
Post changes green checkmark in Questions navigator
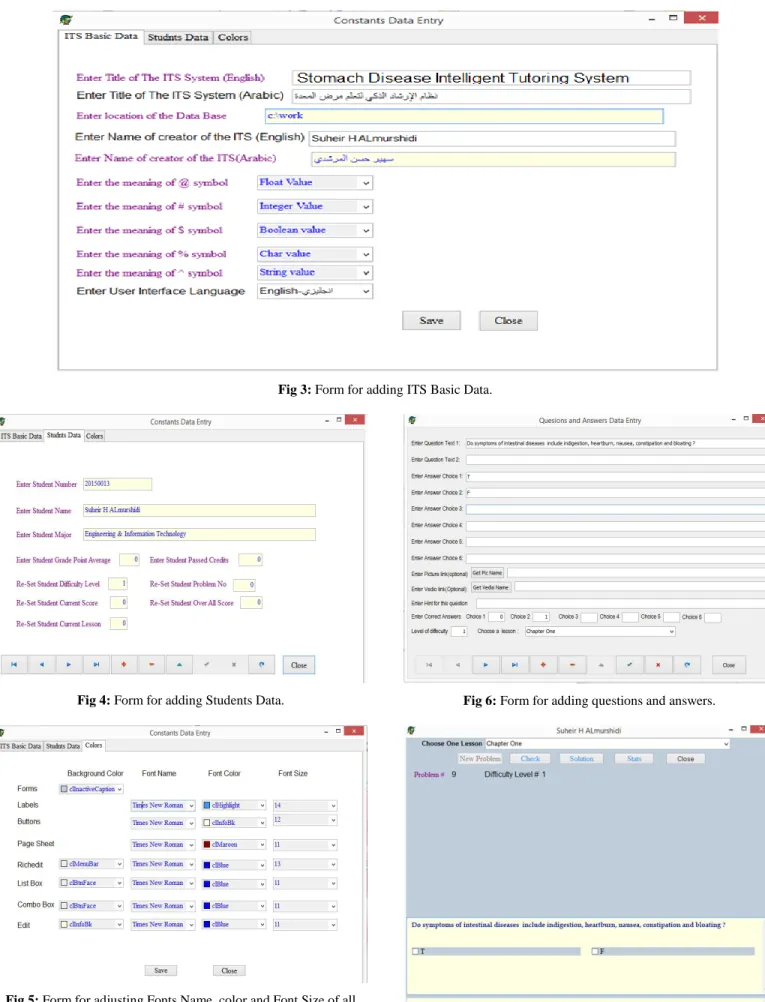pos(630,665)
